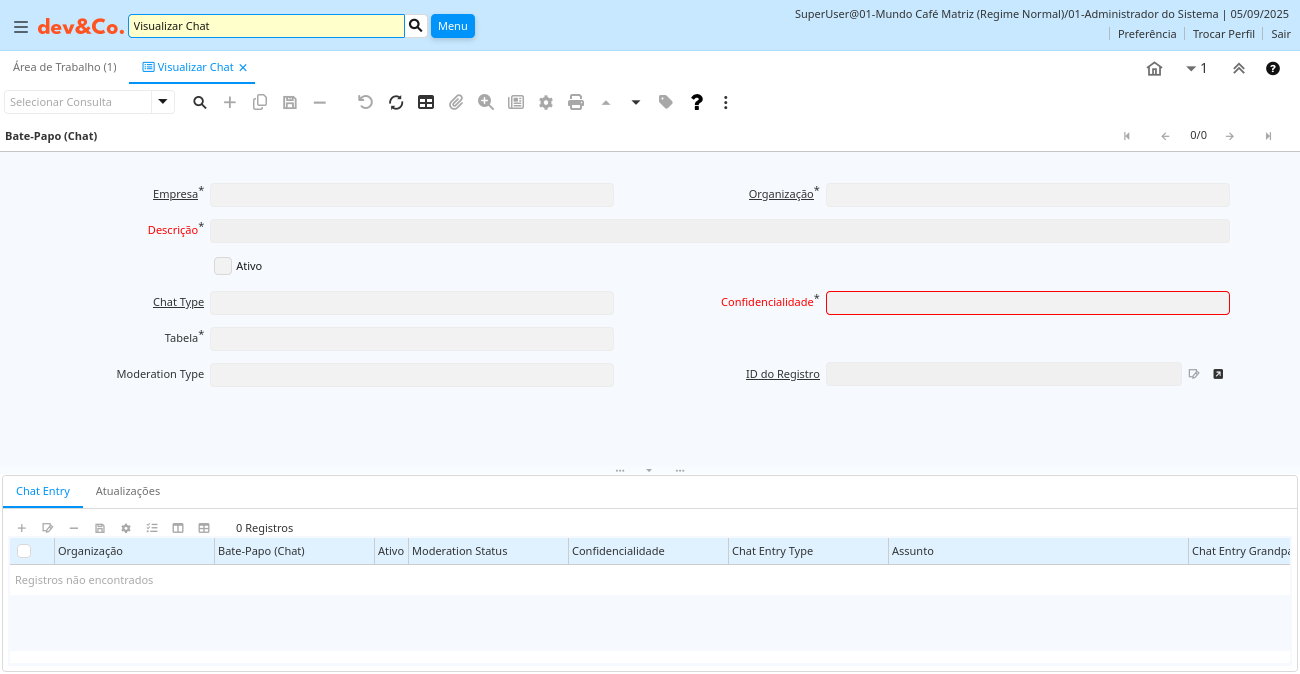Screen dimensions: 1300x674
Task: Toggle grid view in main toolbar
Action: [426, 102]
